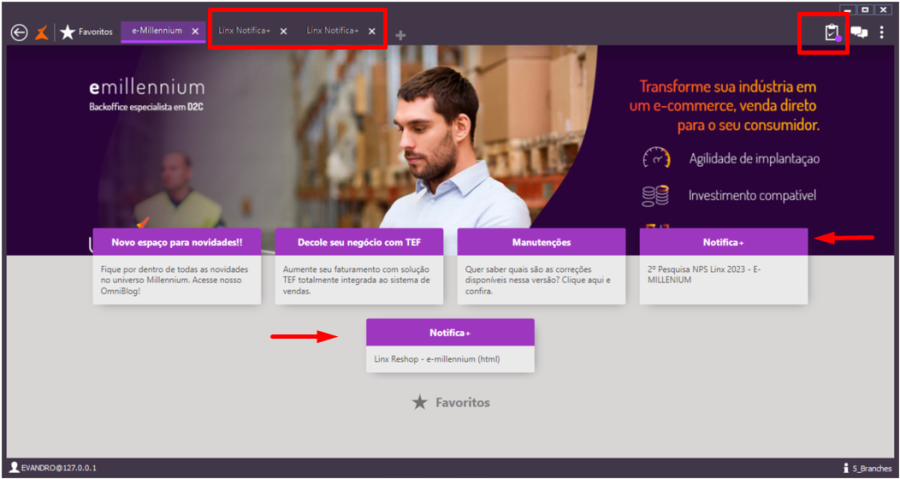
Task: Open 'Novo espaço para novidades!!' card
Action: pos(177,266)
